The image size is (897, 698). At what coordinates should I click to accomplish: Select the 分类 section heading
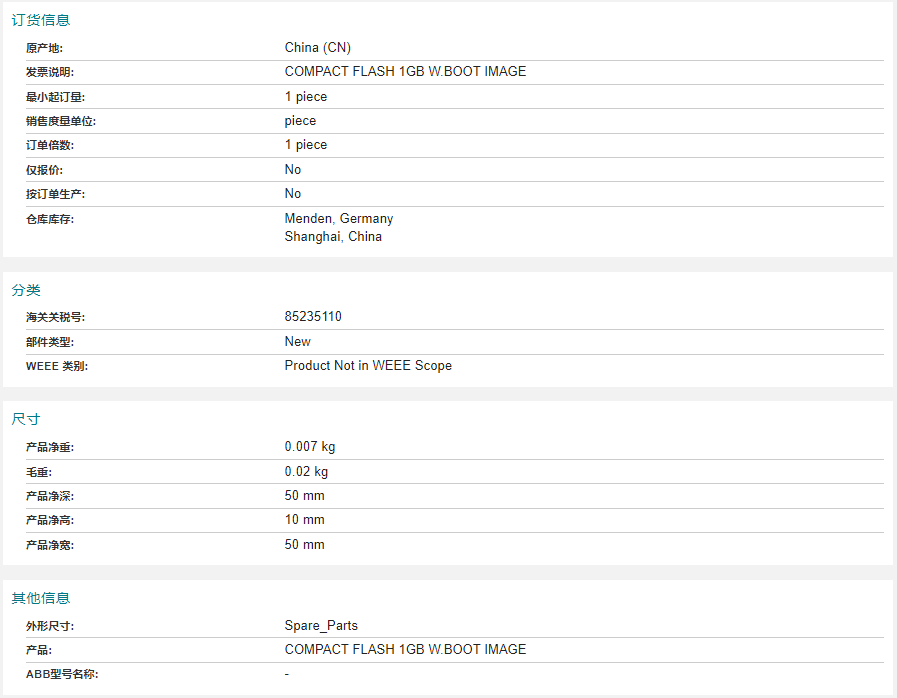pos(26,290)
